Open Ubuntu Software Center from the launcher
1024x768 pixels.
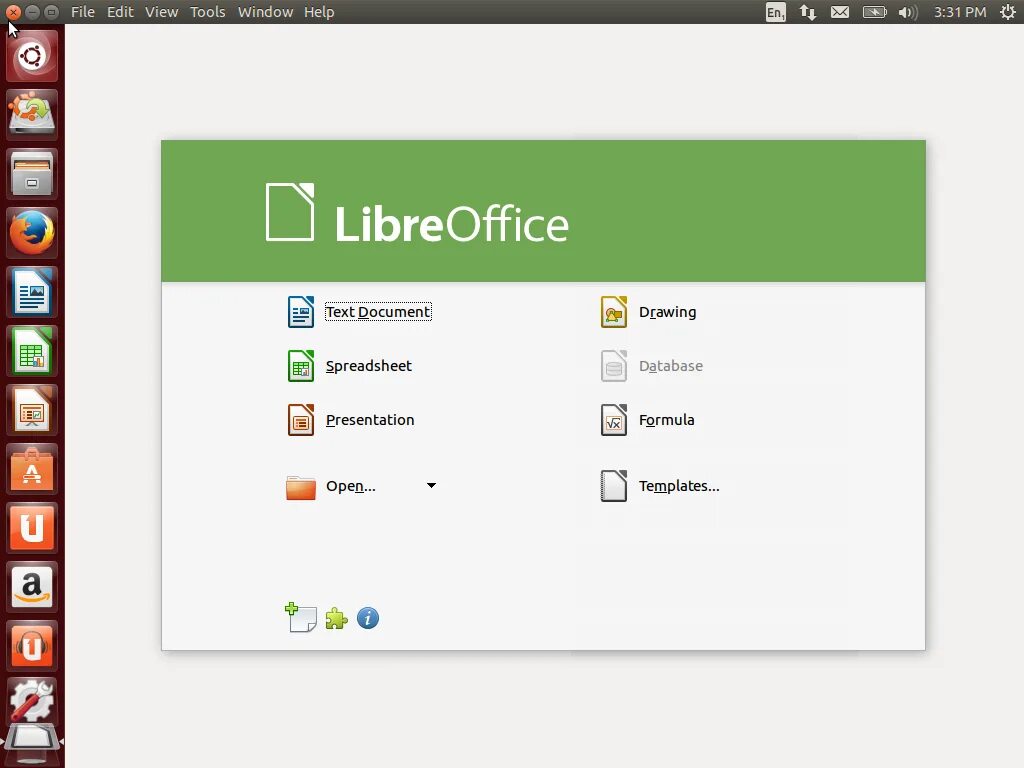32,469
